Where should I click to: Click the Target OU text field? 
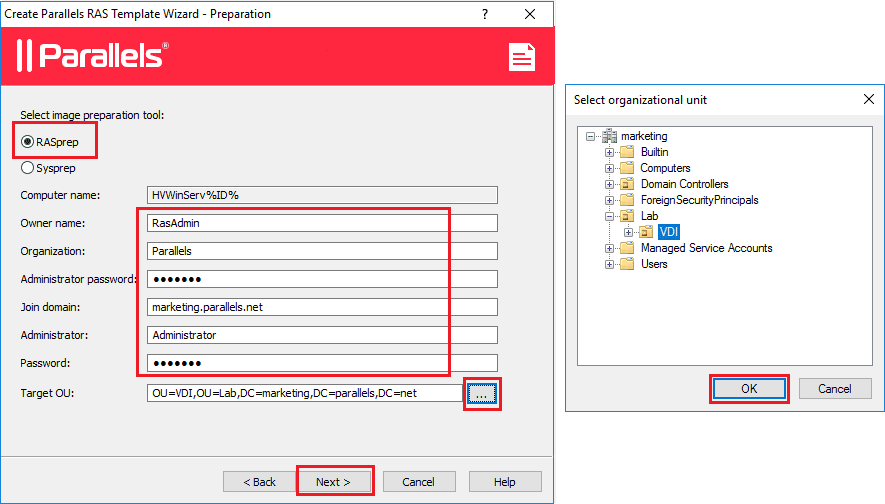pyautogui.click(x=305, y=393)
